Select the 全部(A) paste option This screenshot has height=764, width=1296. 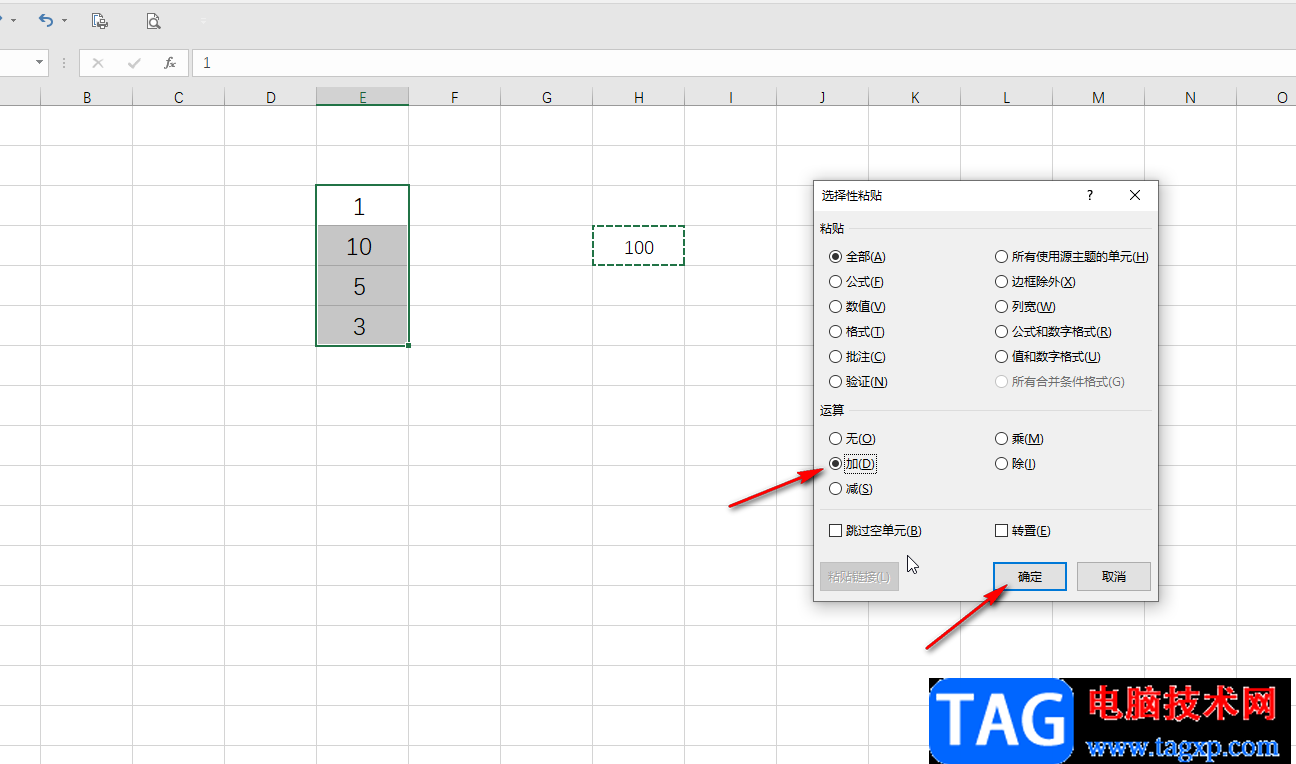(x=858, y=257)
